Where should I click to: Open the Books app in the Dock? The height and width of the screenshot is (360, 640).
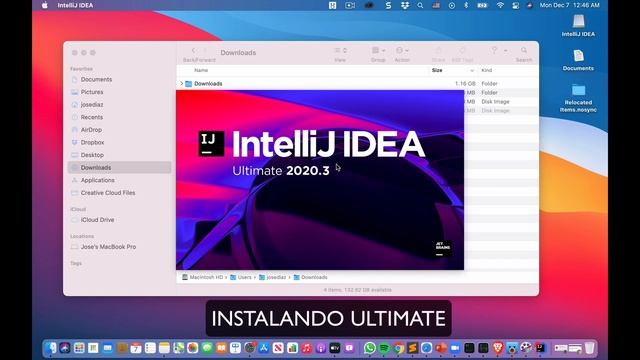point(221,348)
